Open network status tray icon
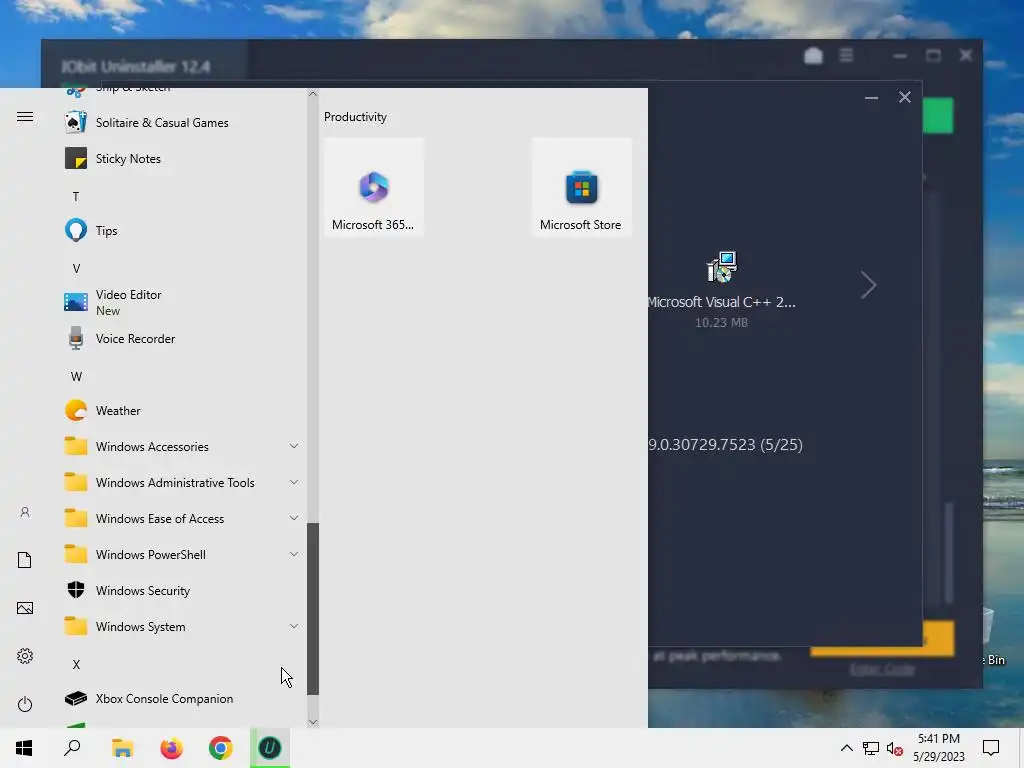Screen dimensions: 1024x768 point(871,748)
